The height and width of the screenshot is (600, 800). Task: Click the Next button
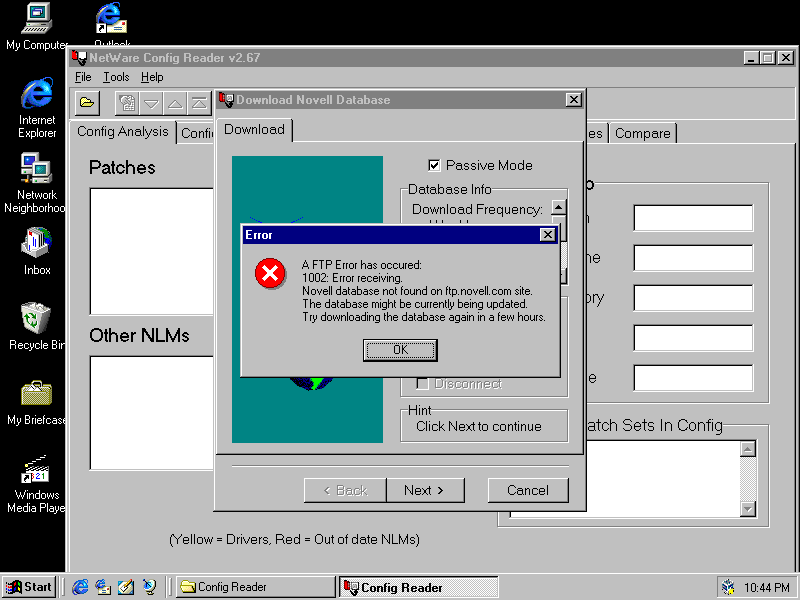(424, 490)
